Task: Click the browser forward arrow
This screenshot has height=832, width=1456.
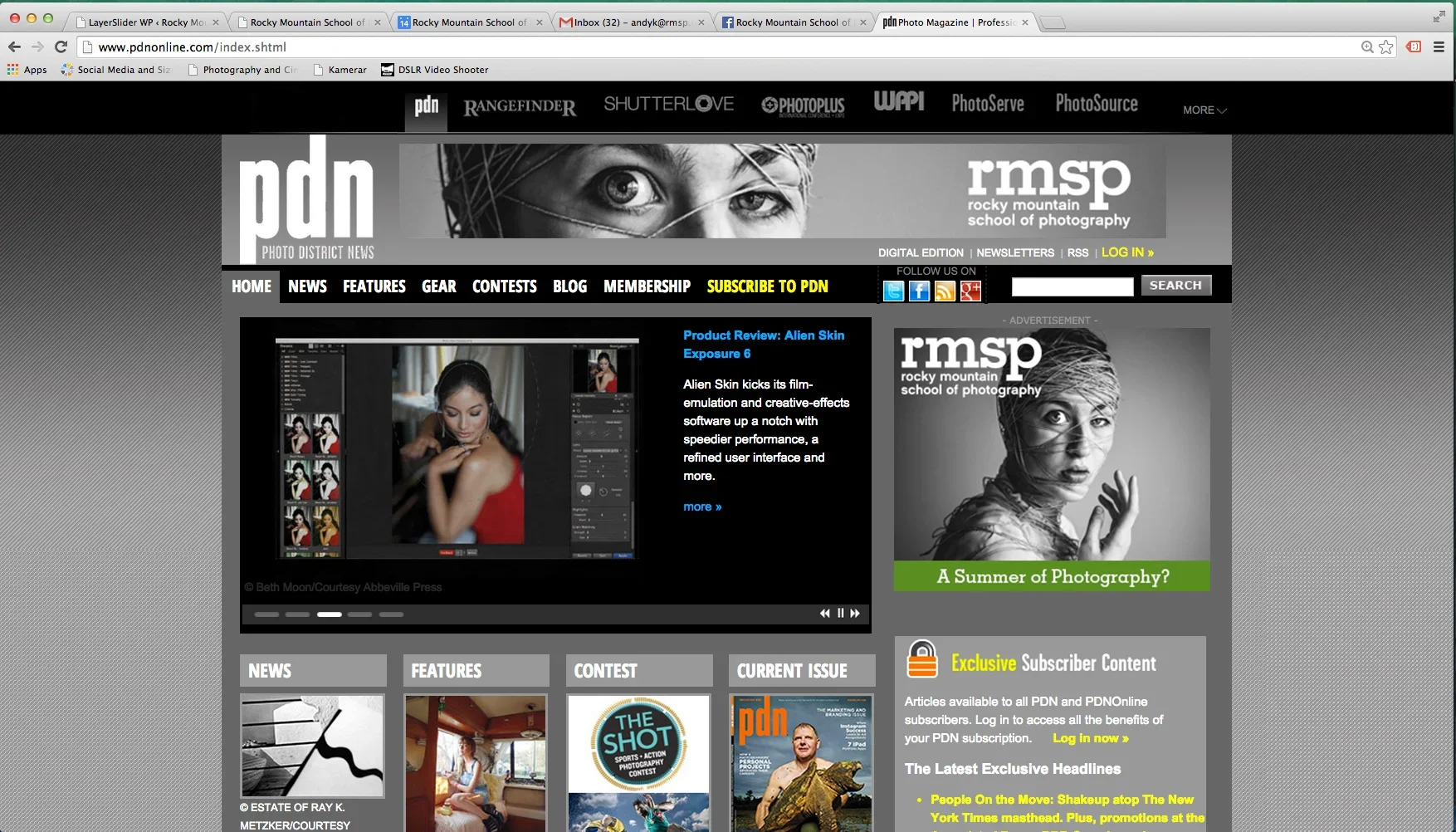Action: [37, 47]
